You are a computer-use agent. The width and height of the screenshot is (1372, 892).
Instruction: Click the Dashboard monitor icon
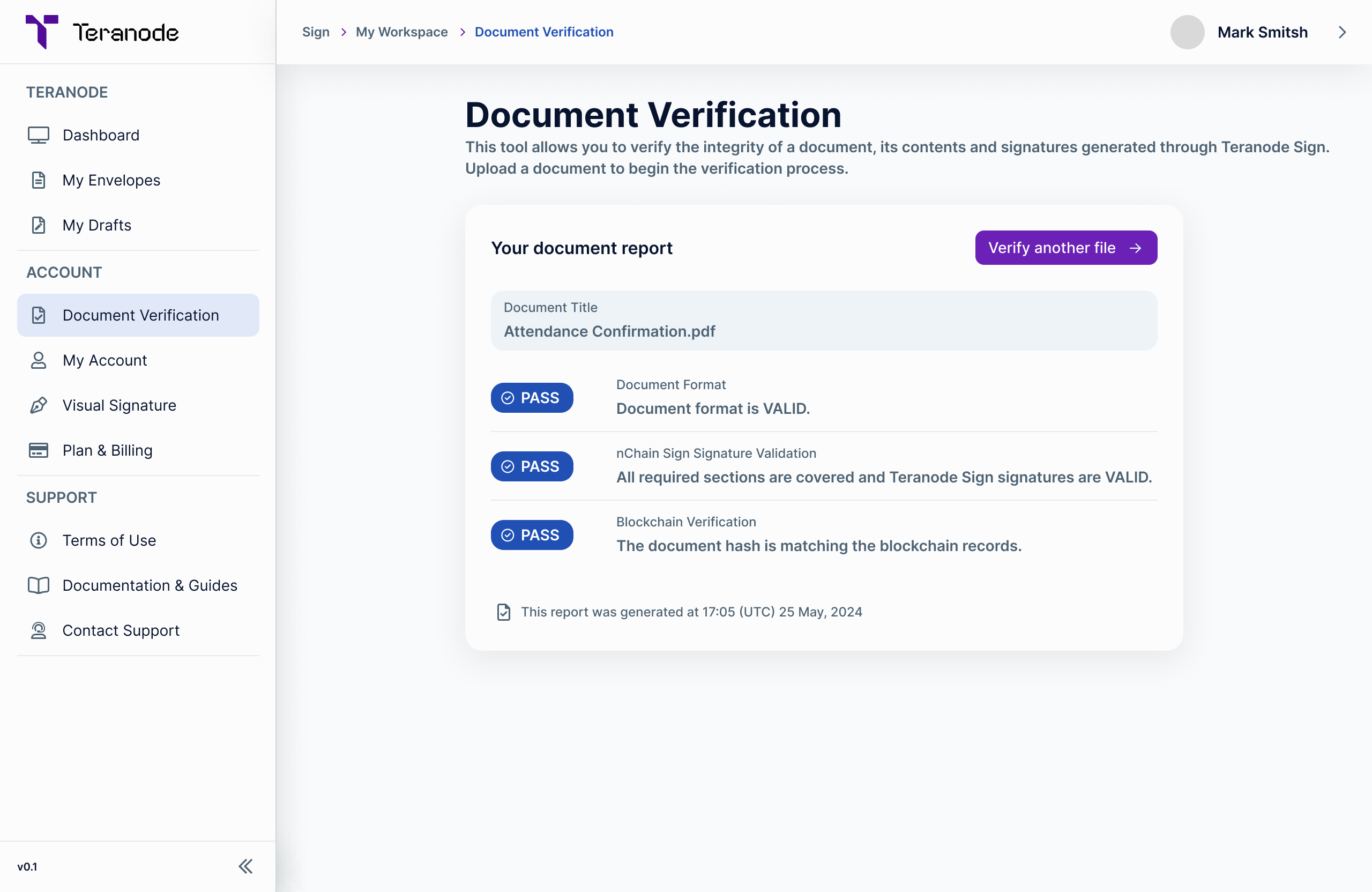click(x=39, y=135)
